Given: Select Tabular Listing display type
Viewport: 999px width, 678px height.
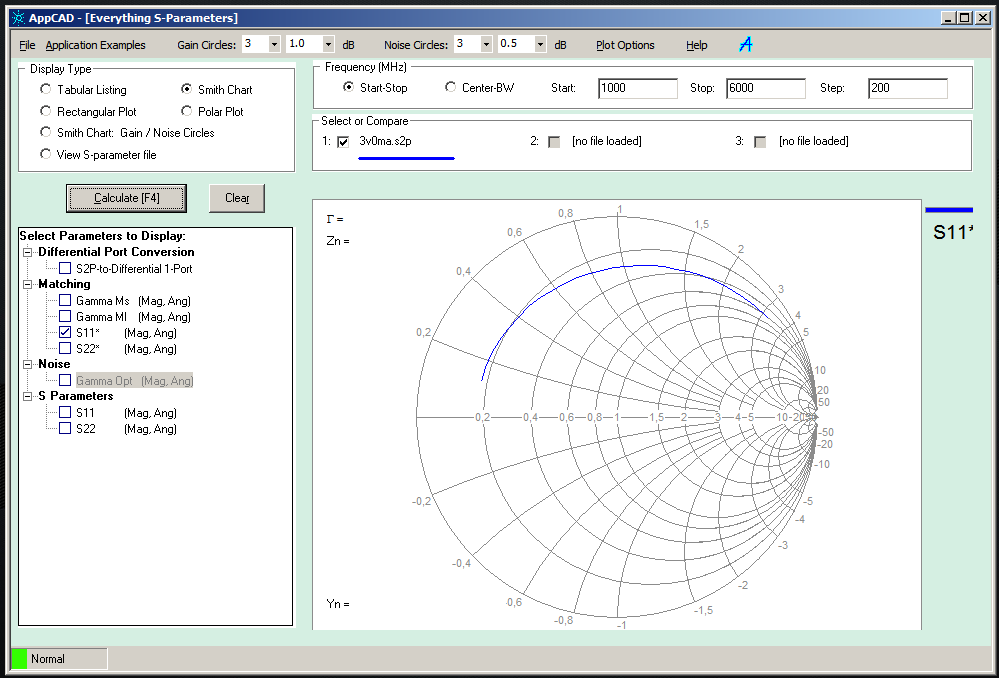Looking at the screenshot, I should click(46, 90).
